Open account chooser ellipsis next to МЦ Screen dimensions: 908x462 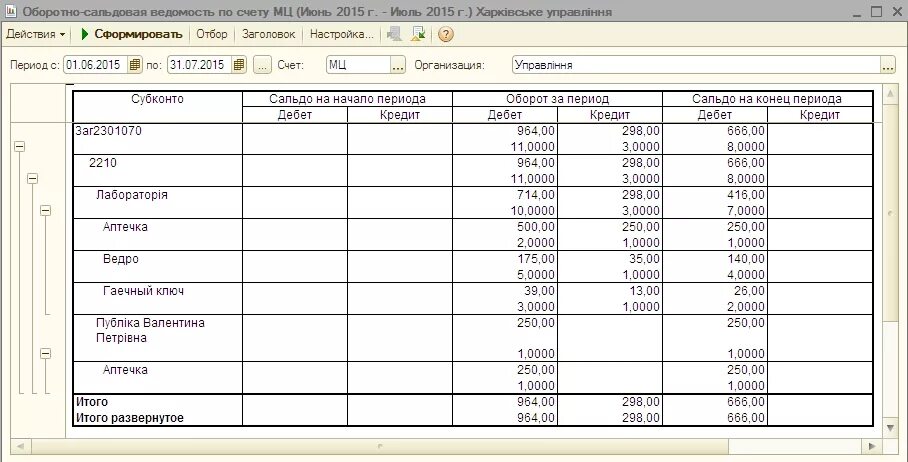click(x=398, y=65)
